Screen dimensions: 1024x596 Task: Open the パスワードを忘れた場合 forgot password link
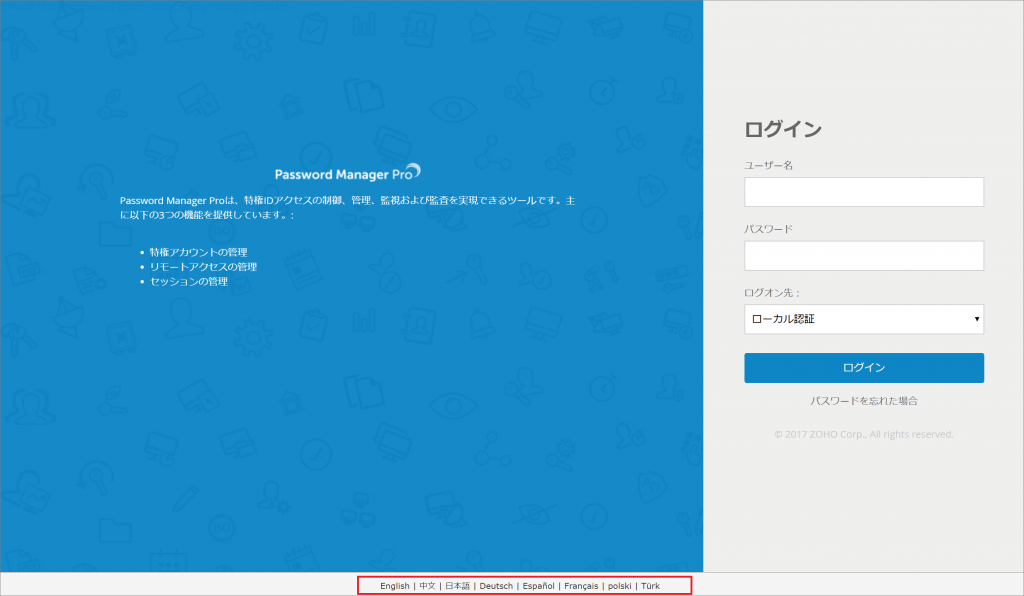point(863,401)
